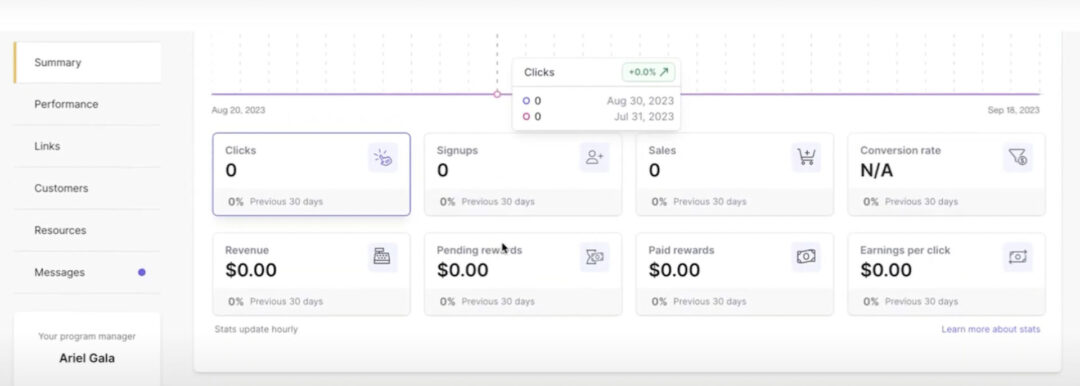
Task: Go to the Performance section
Action: (87, 104)
